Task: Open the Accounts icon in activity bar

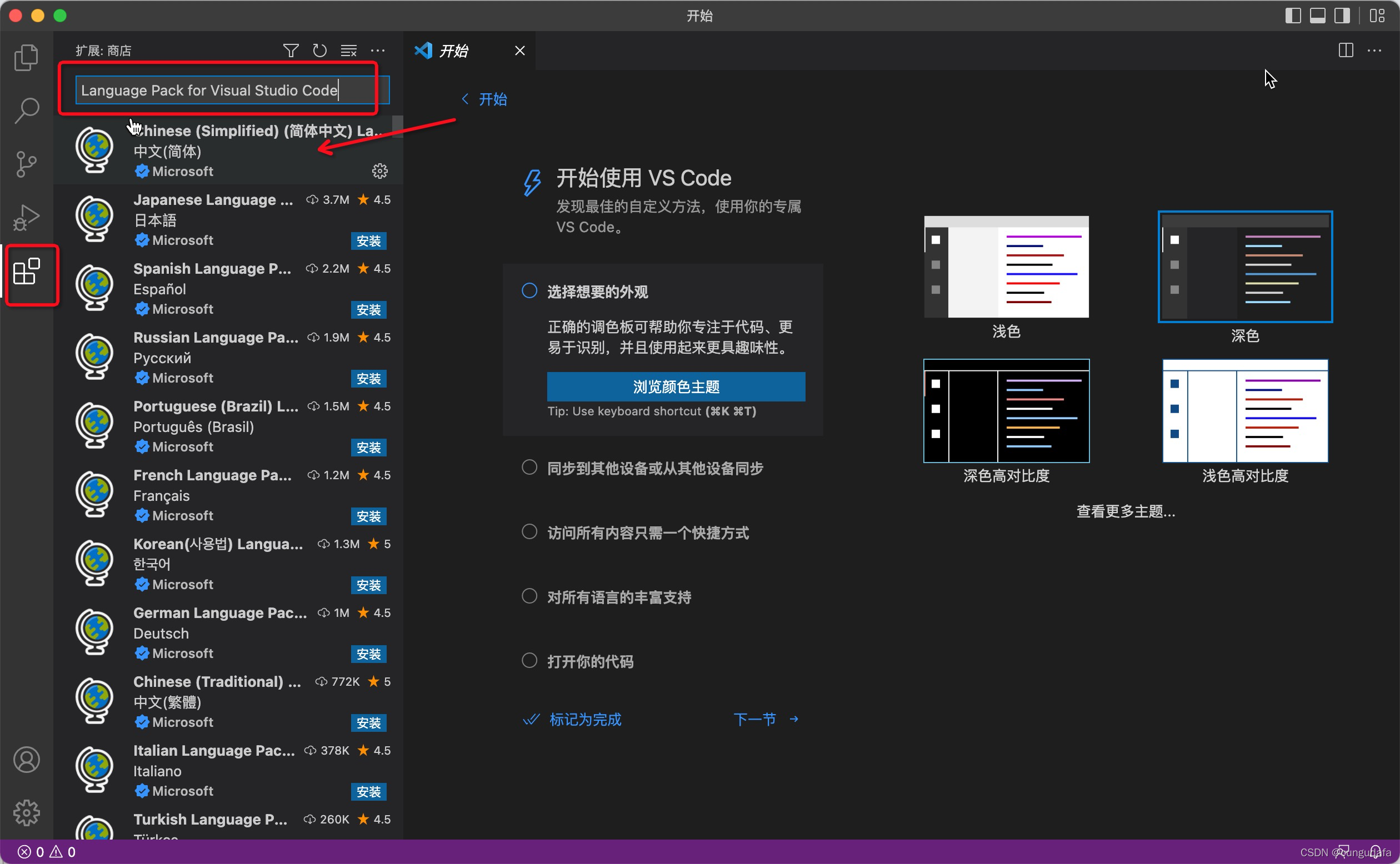Action: pyautogui.click(x=26, y=760)
